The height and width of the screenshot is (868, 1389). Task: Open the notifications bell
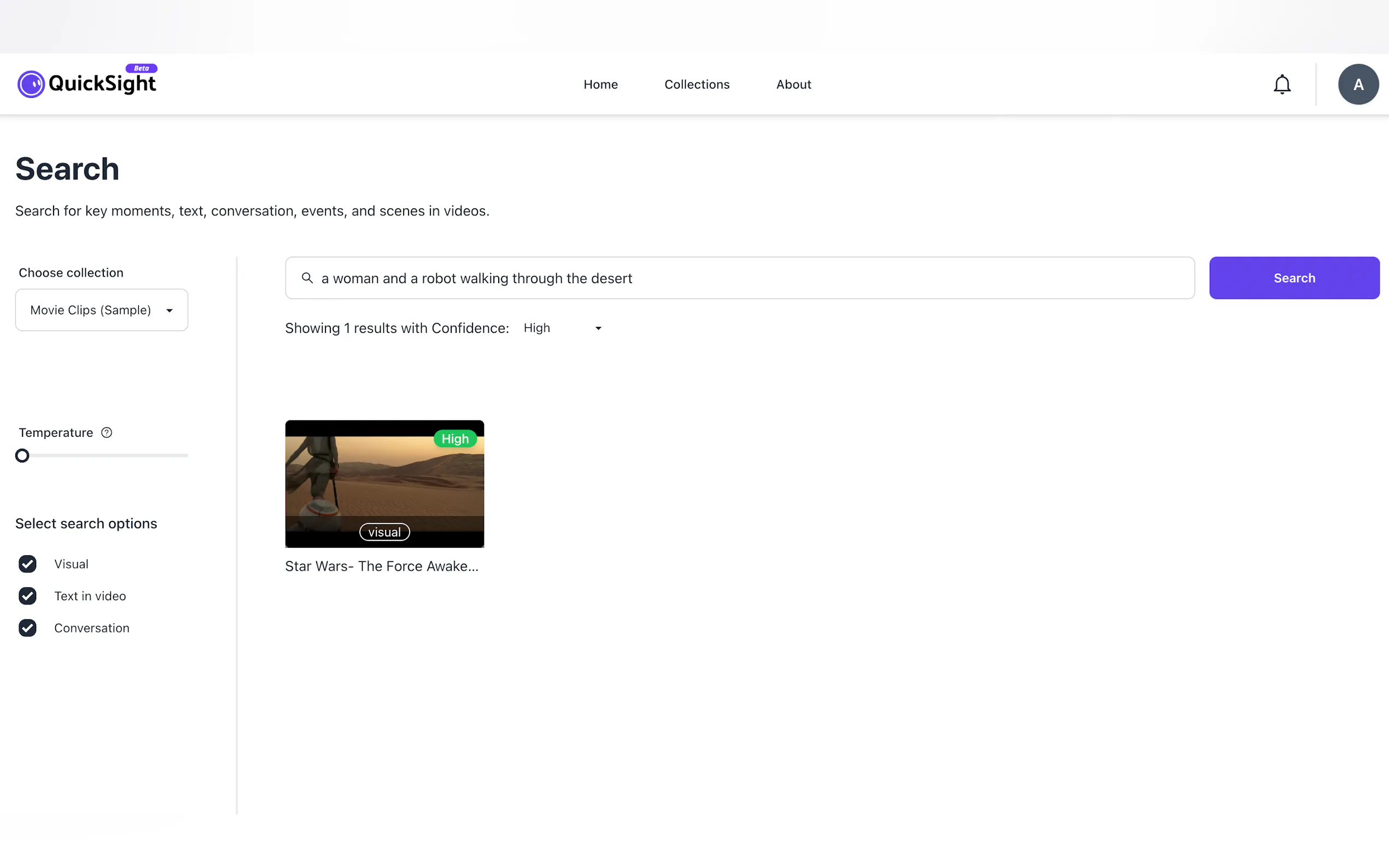1282,84
